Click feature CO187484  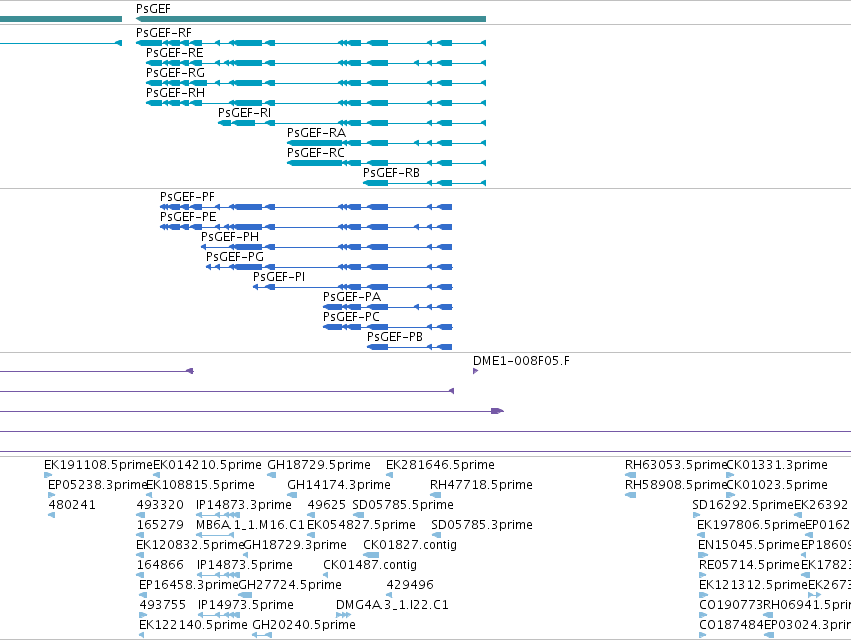tap(731, 625)
